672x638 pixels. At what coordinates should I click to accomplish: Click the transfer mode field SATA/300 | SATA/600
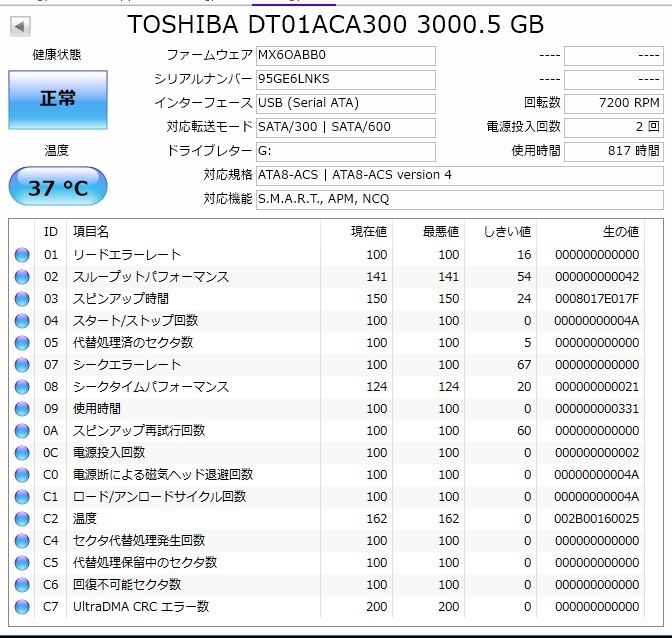pyautogui.click(x=345, y=128)
